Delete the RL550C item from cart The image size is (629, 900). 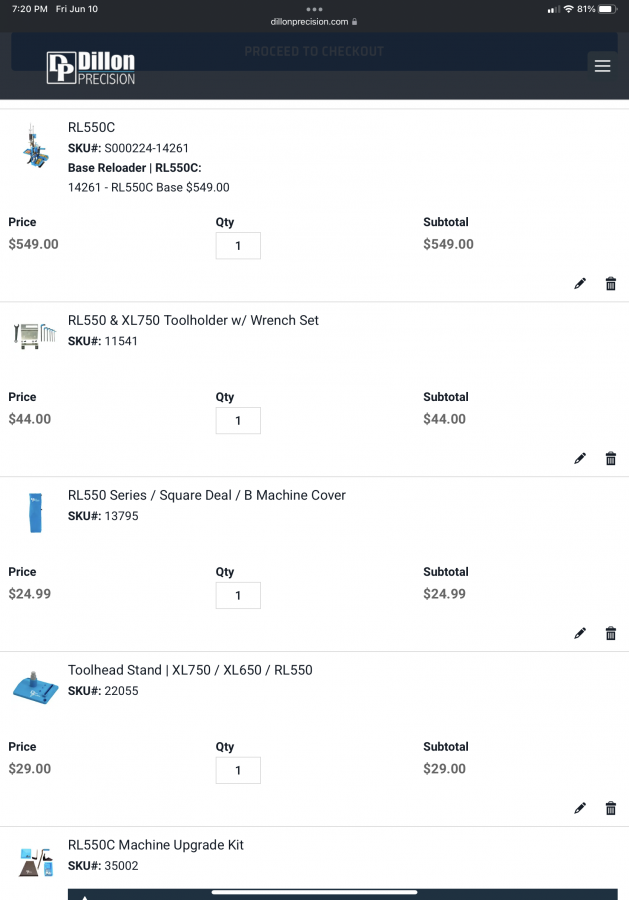tap(611, 284)
